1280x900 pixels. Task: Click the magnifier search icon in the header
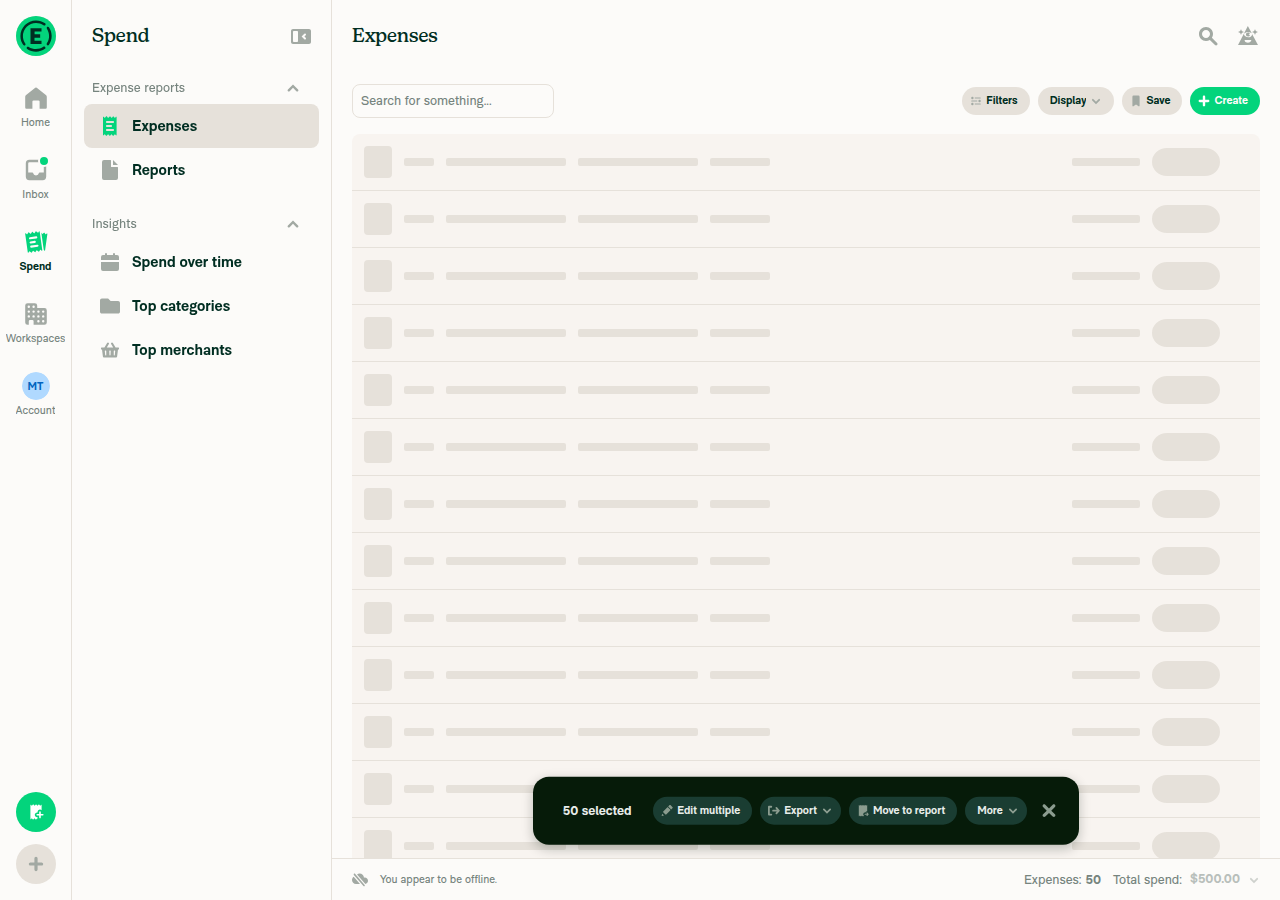1208,36
